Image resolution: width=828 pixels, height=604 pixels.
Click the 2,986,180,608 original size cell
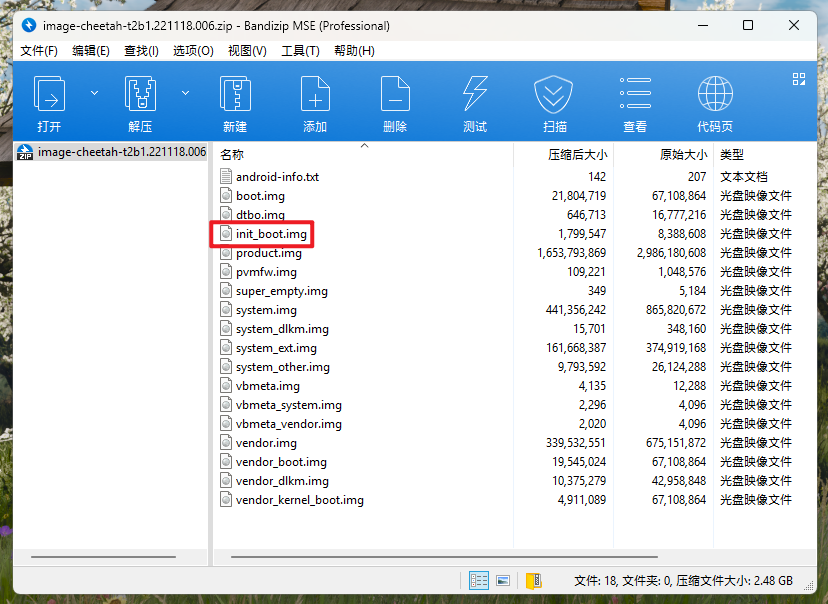pyautogui.click(x=671, y=253)
